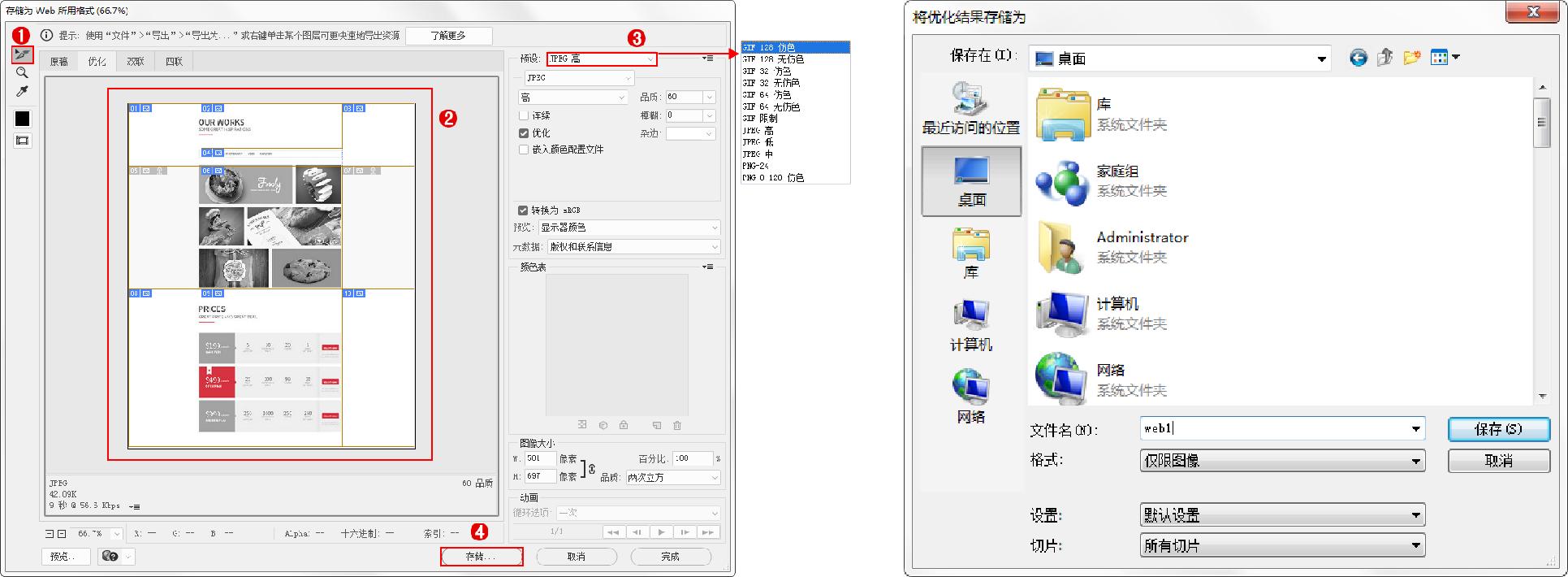Open the view menu icon in save dialog
This screenshot has height=577, width=1568.
pos(1445,57)
